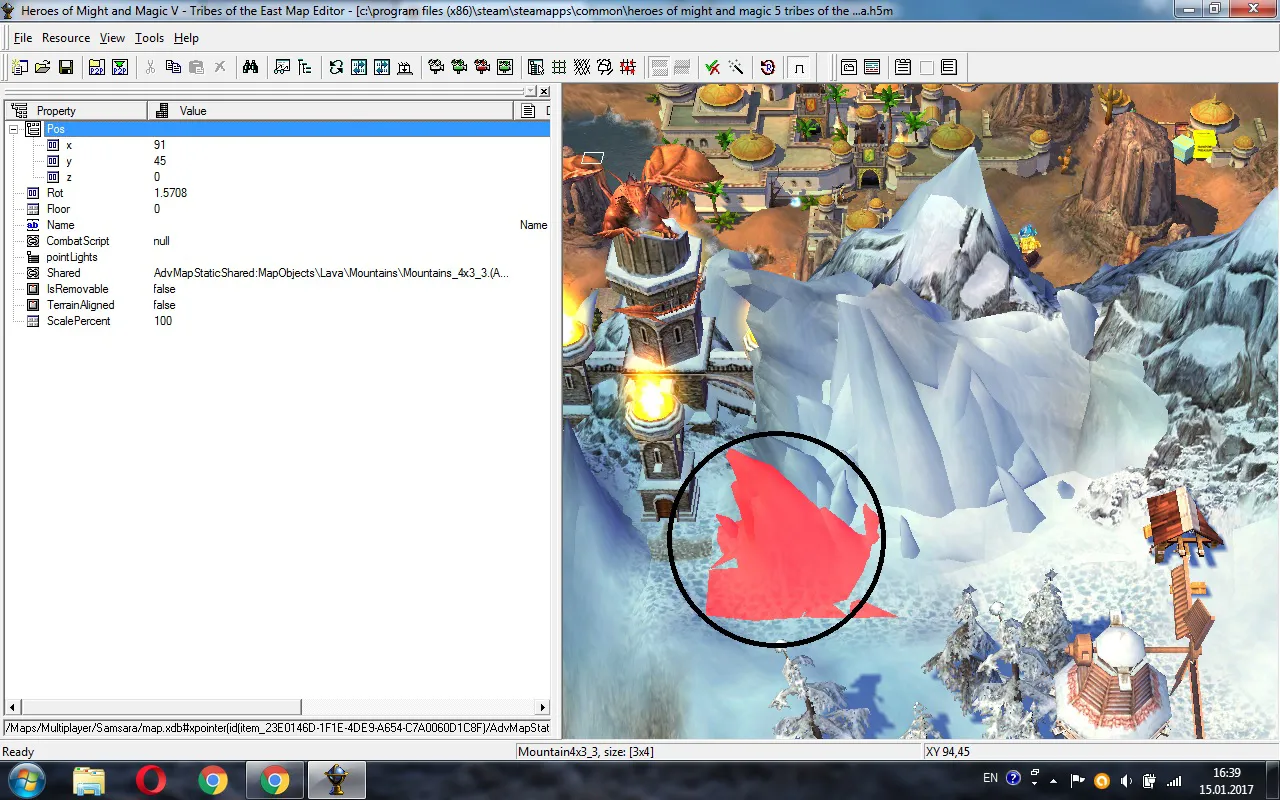Open the Tools menu
1280x800 pixels.
click(149, 38)
